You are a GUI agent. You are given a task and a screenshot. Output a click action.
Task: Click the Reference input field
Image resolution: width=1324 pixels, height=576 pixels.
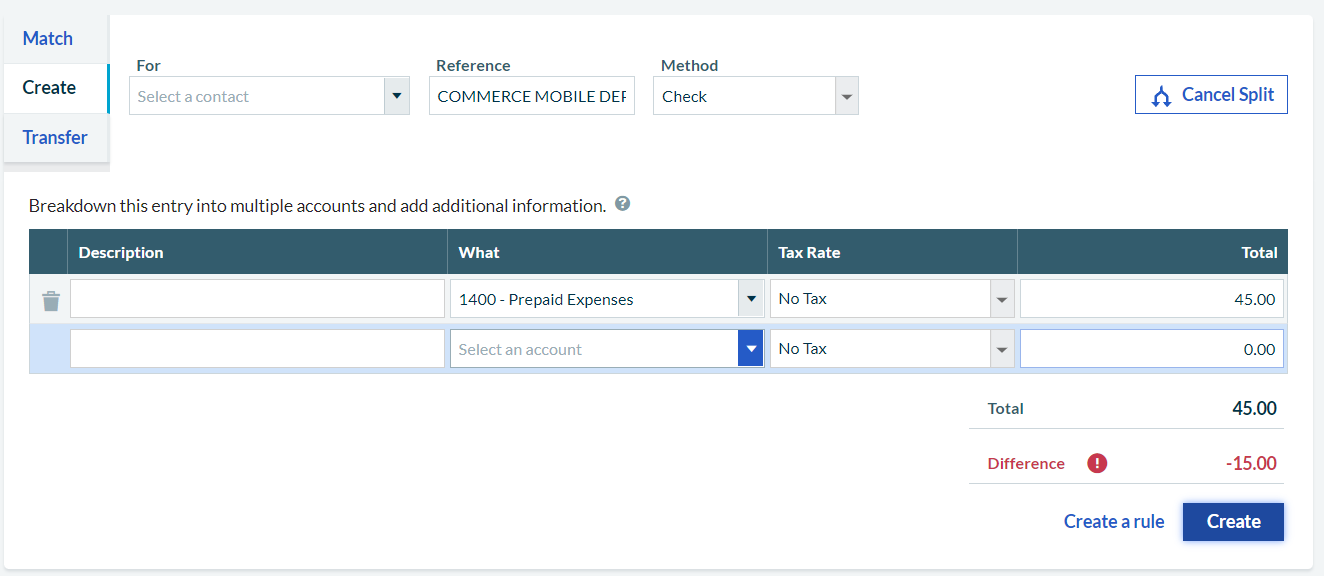pos(531,97)
